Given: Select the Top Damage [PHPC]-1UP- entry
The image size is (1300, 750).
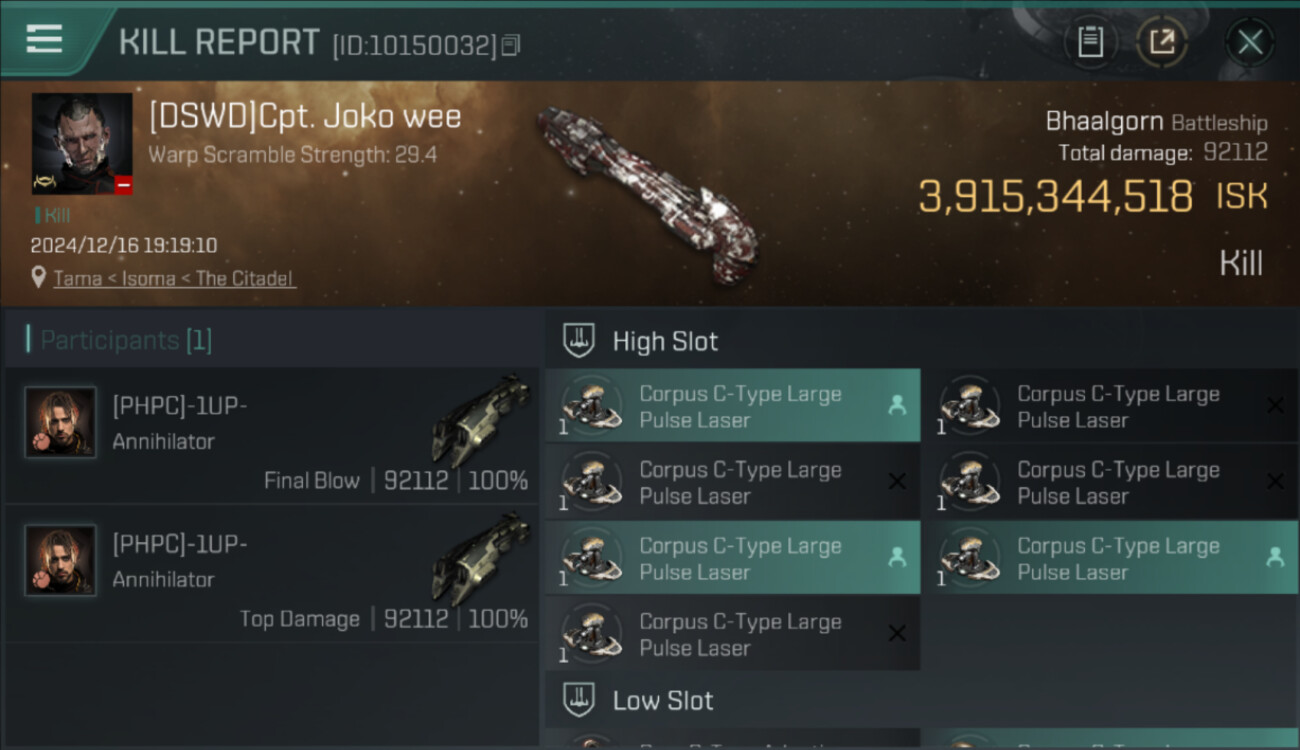Looking at the screenshot, I should coord(271,574).
